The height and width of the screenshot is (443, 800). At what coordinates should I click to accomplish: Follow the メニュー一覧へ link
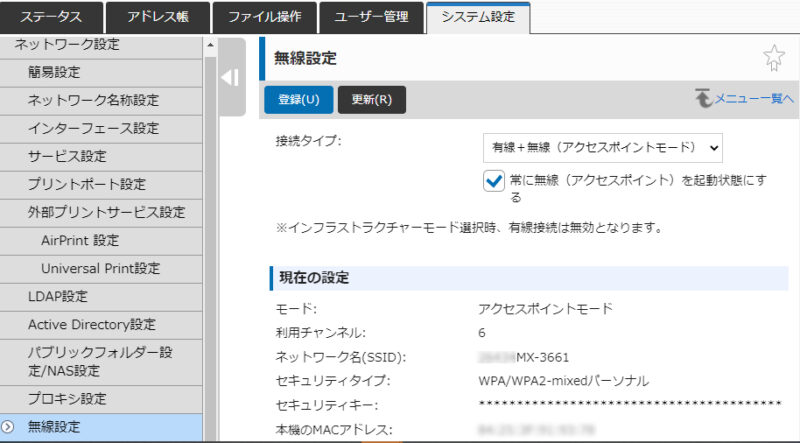(x=753, y=99)
